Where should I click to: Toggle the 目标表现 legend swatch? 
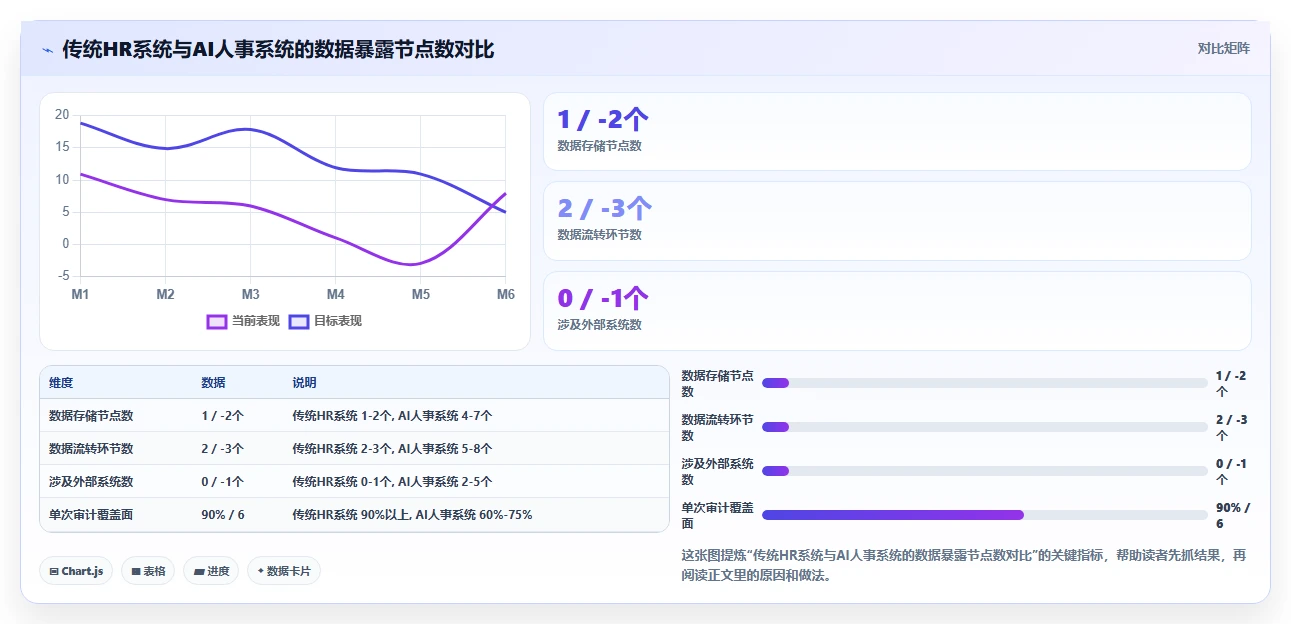299,321
